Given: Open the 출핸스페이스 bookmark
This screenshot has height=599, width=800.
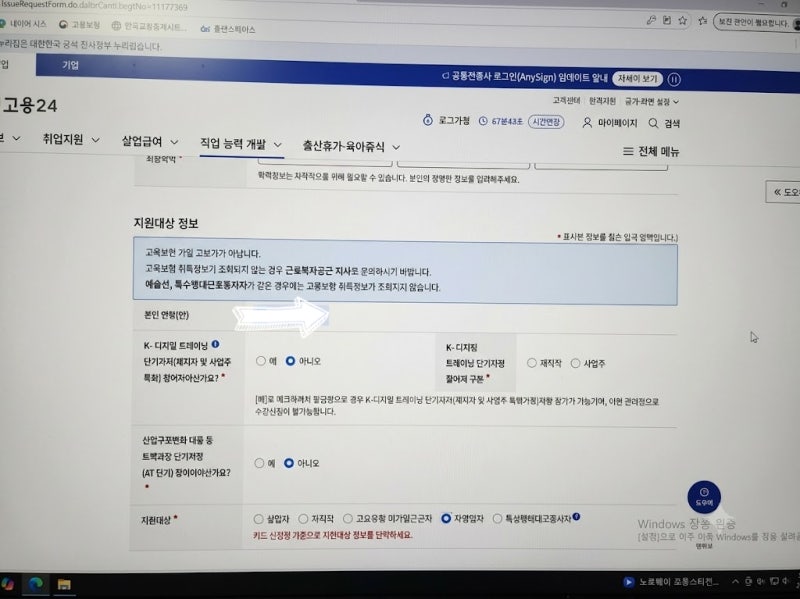Looking at the screenshot, I should tap(228, 29).
